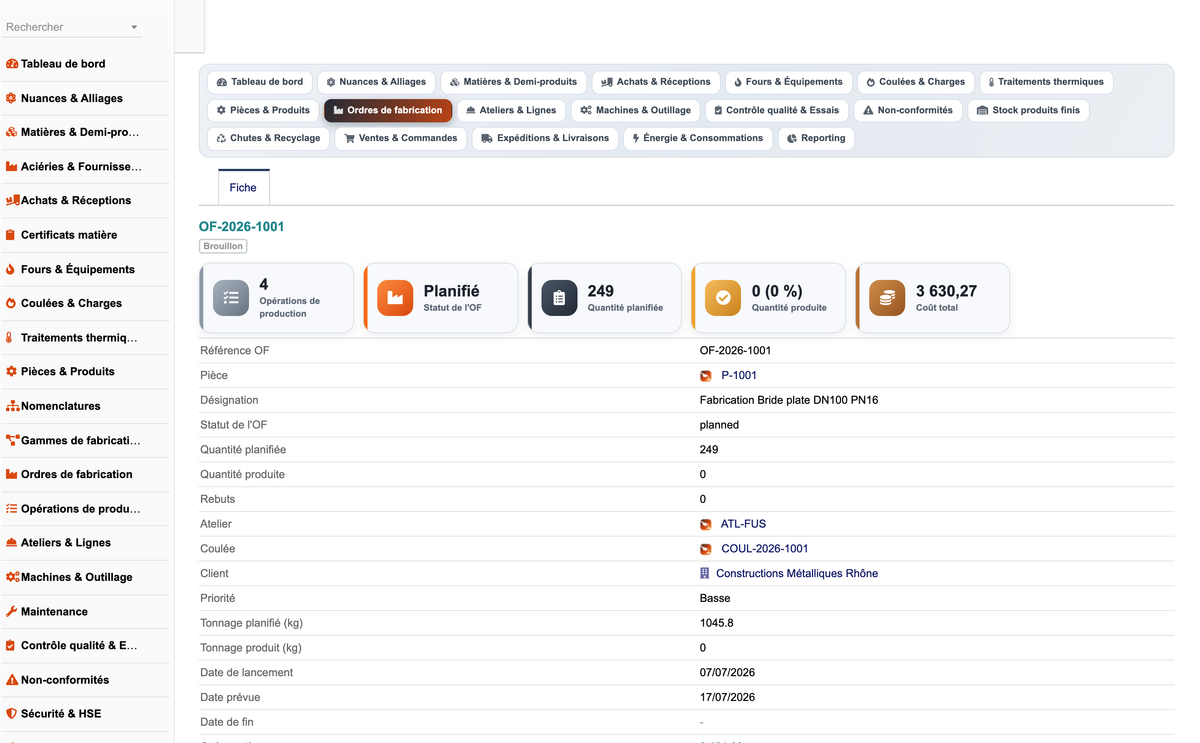Click the Sécurité & HSE shield icon
This screenshot has width=1200, height=743.
[12, 713]
